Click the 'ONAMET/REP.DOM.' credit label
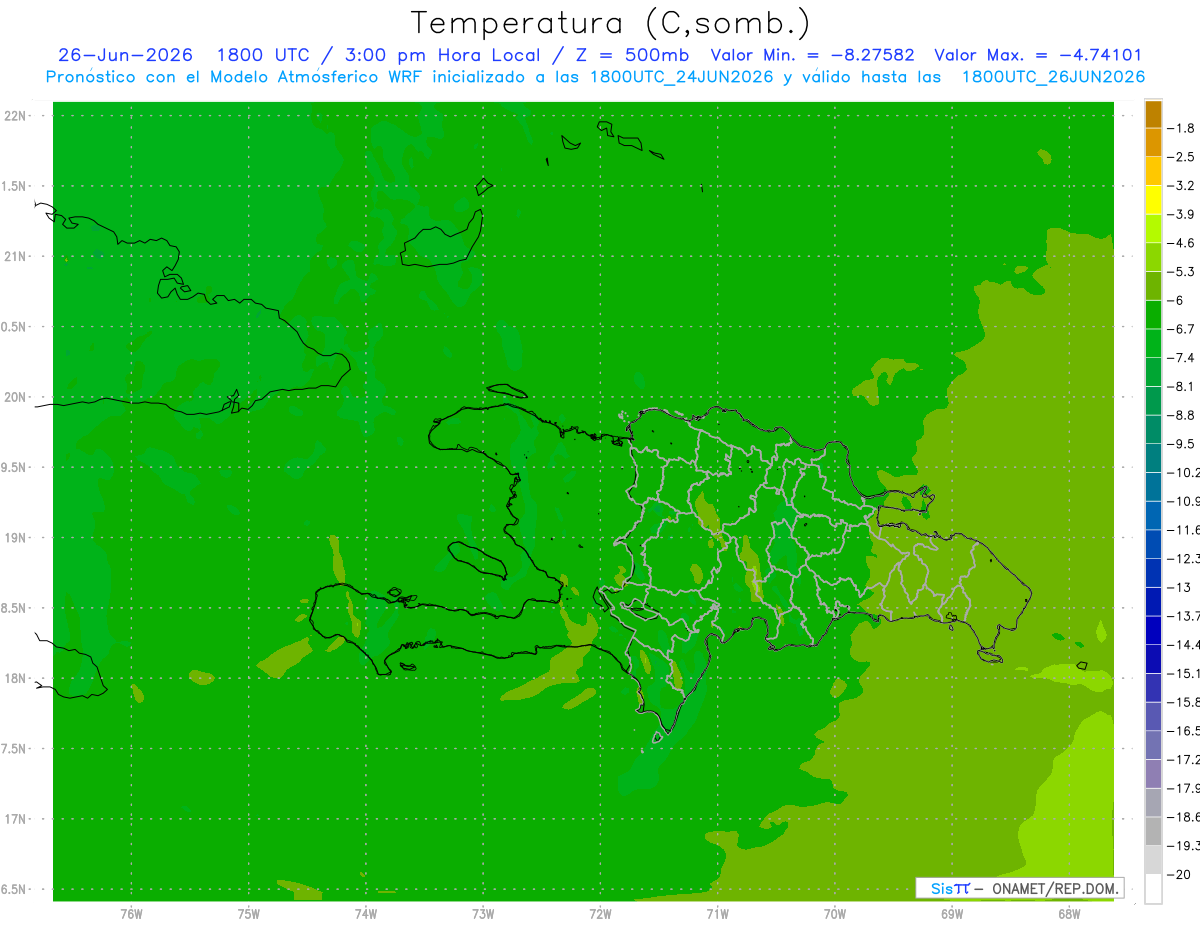This screenshot has width=1200, height=927. coord(1053,888)
